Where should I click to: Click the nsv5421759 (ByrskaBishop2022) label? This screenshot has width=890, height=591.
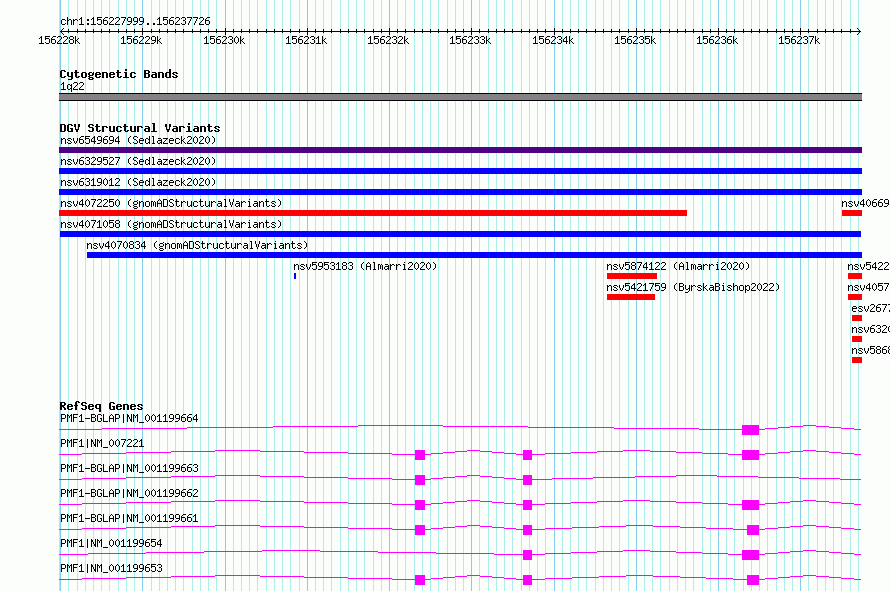[693, 287]
